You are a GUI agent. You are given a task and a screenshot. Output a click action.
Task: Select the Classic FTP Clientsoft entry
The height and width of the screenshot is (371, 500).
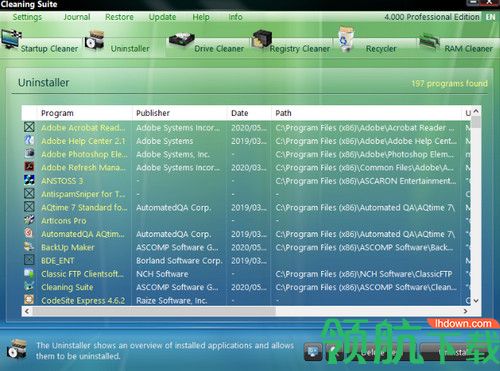point(82,274)
